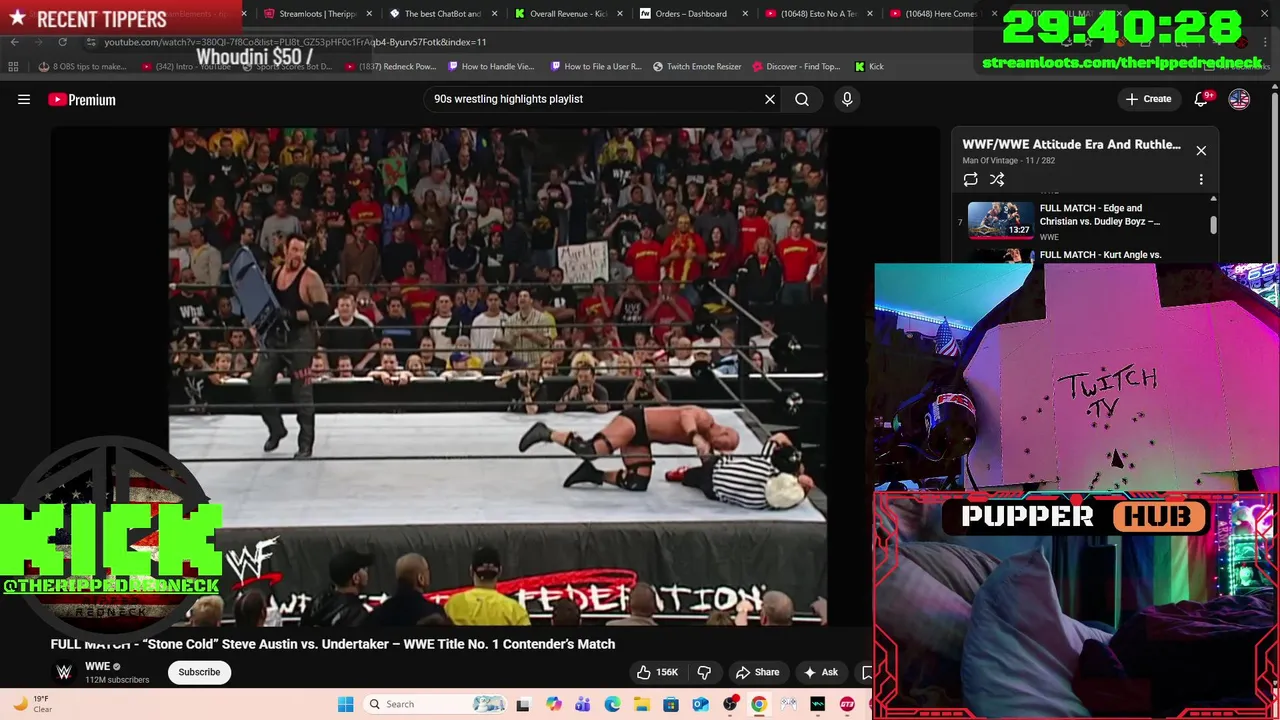The image size is (1280, 720).
Task: Open the WWE channel name link
Action: click(x=97, y=666)
